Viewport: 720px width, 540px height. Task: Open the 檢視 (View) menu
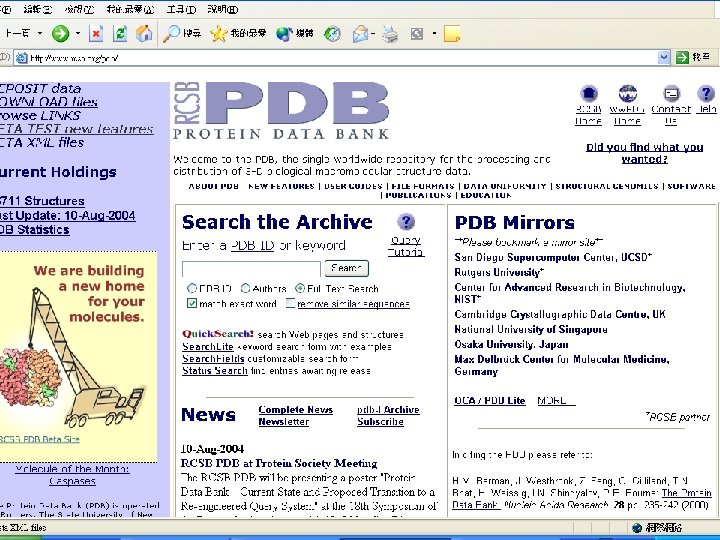(79, 9)
